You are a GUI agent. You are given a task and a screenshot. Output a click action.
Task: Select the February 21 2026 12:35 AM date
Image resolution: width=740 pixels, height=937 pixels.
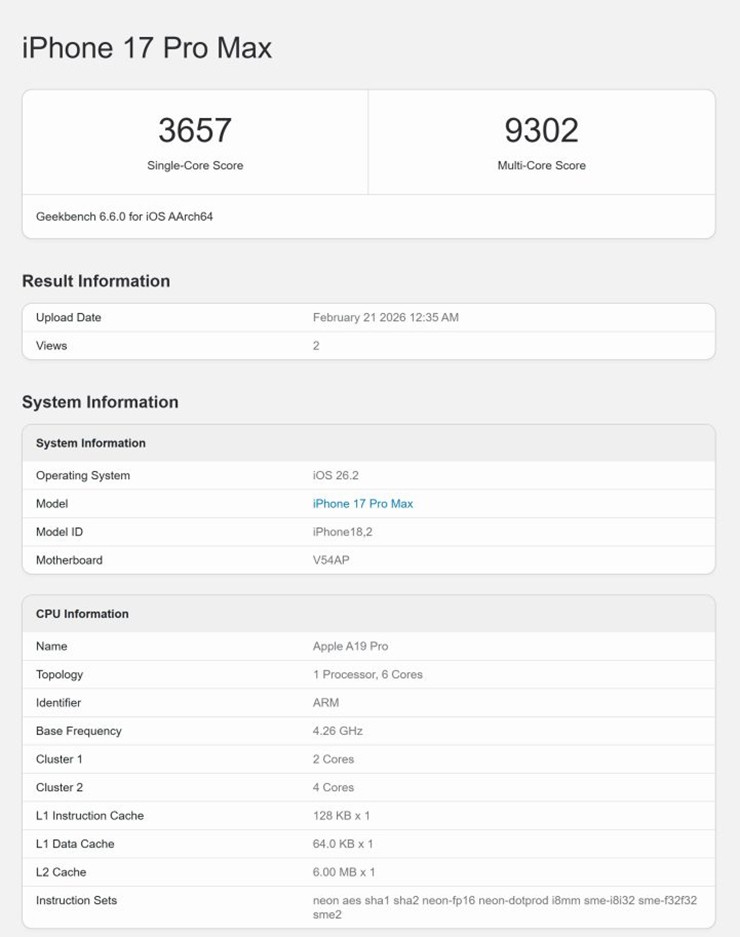[386, 317]
